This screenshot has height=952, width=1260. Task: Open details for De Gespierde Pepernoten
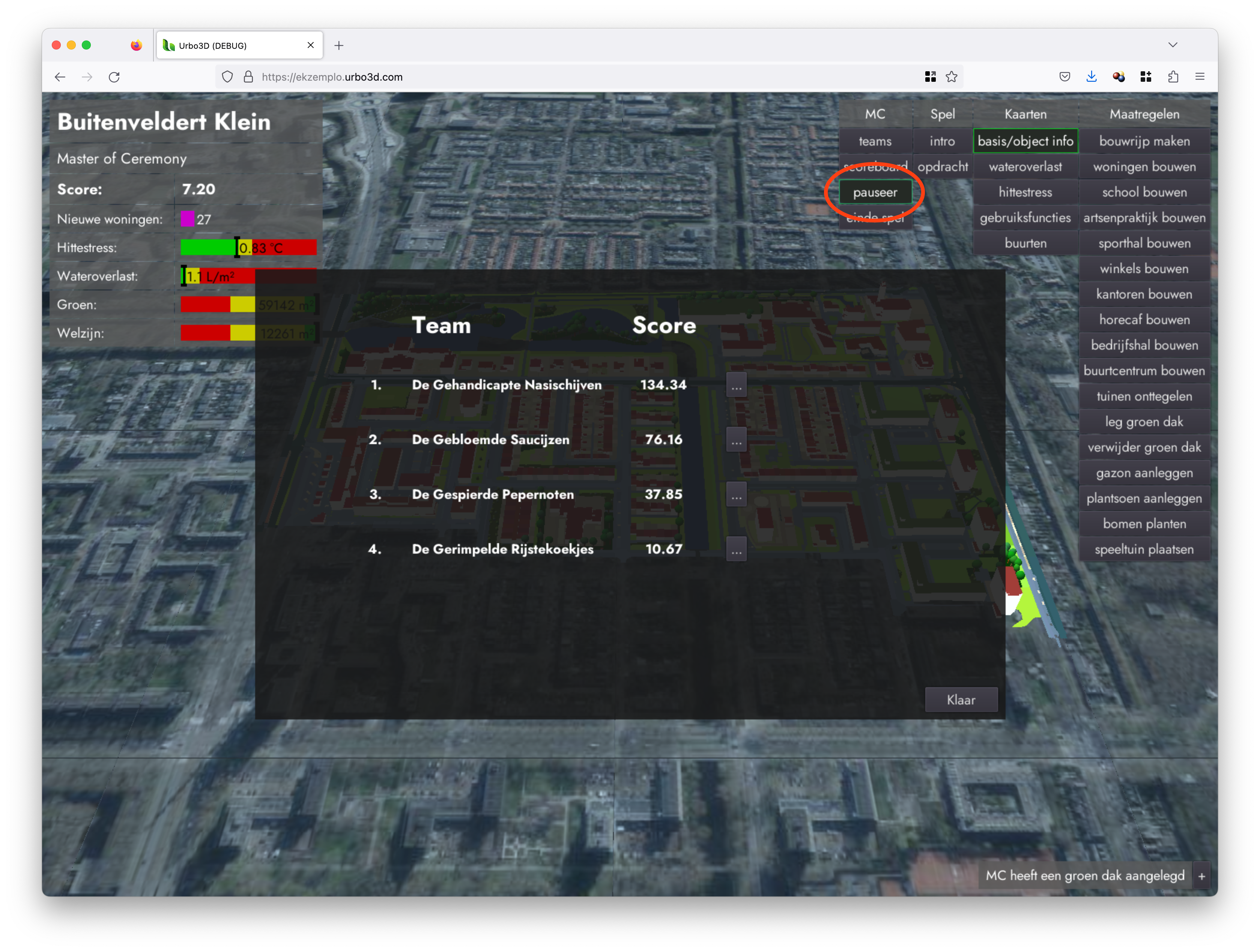pyautogui.click(x=737, y=494)
